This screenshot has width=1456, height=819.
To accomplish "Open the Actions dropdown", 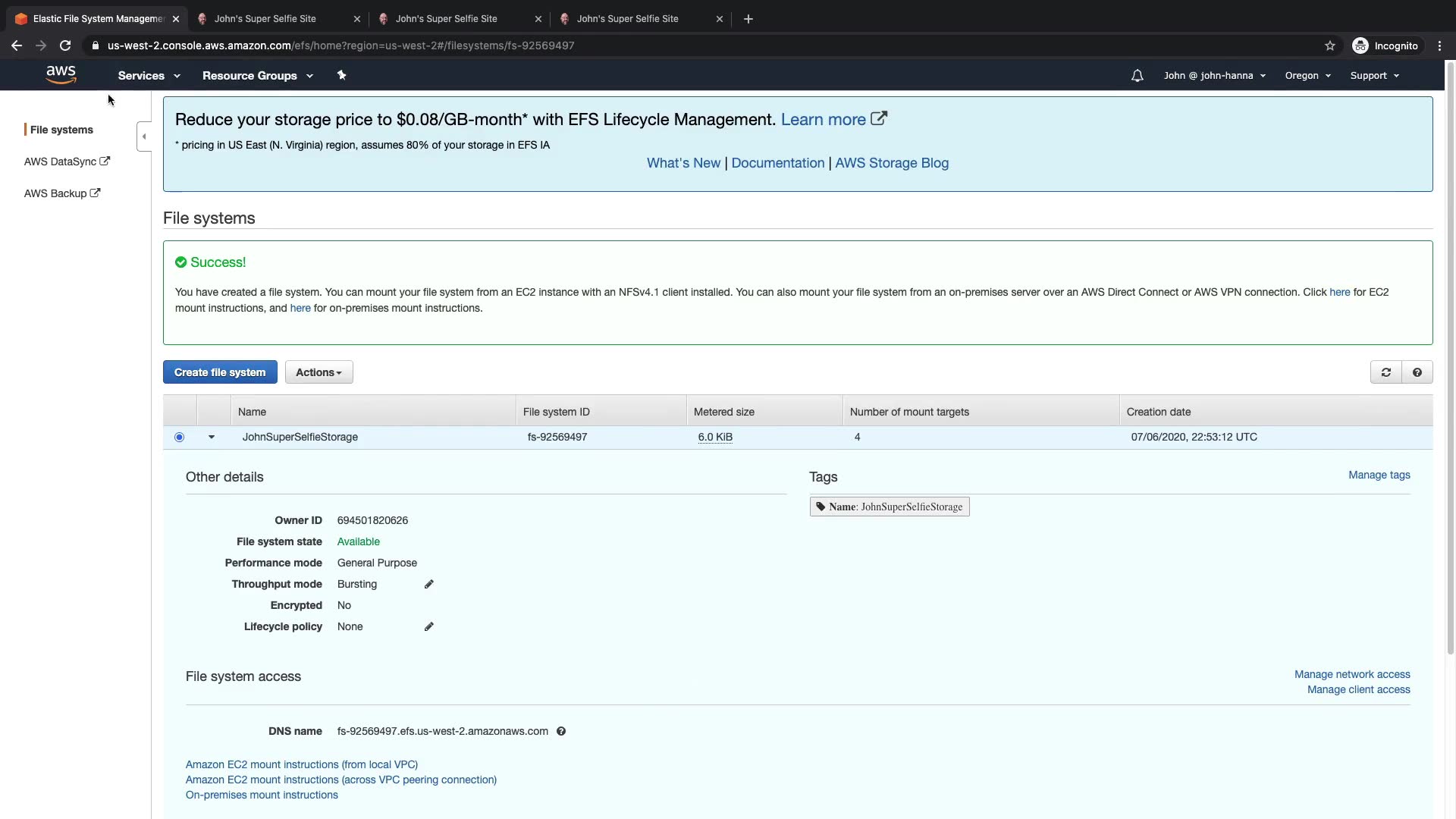I will coord(318,372).
